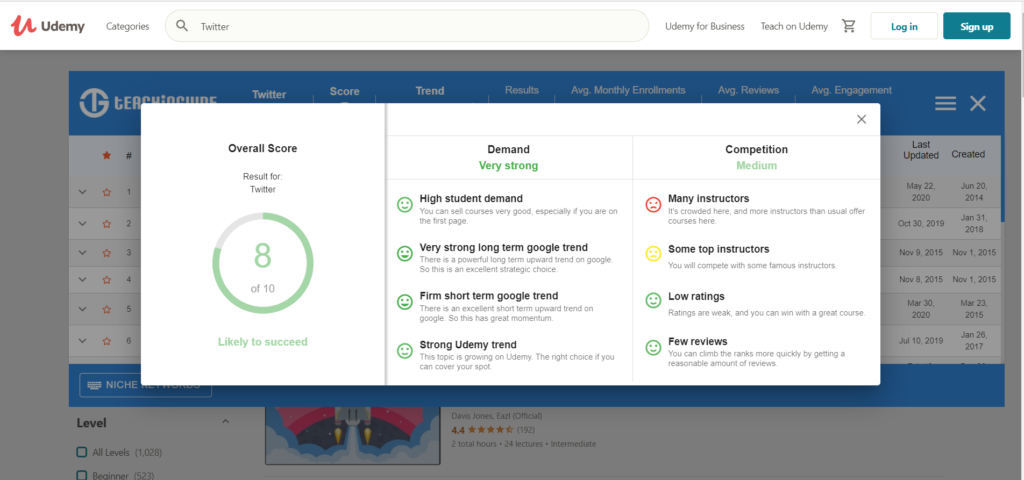Select Avg. Reviews header
The image size is (1024, 480).
(x=748, y=90)
